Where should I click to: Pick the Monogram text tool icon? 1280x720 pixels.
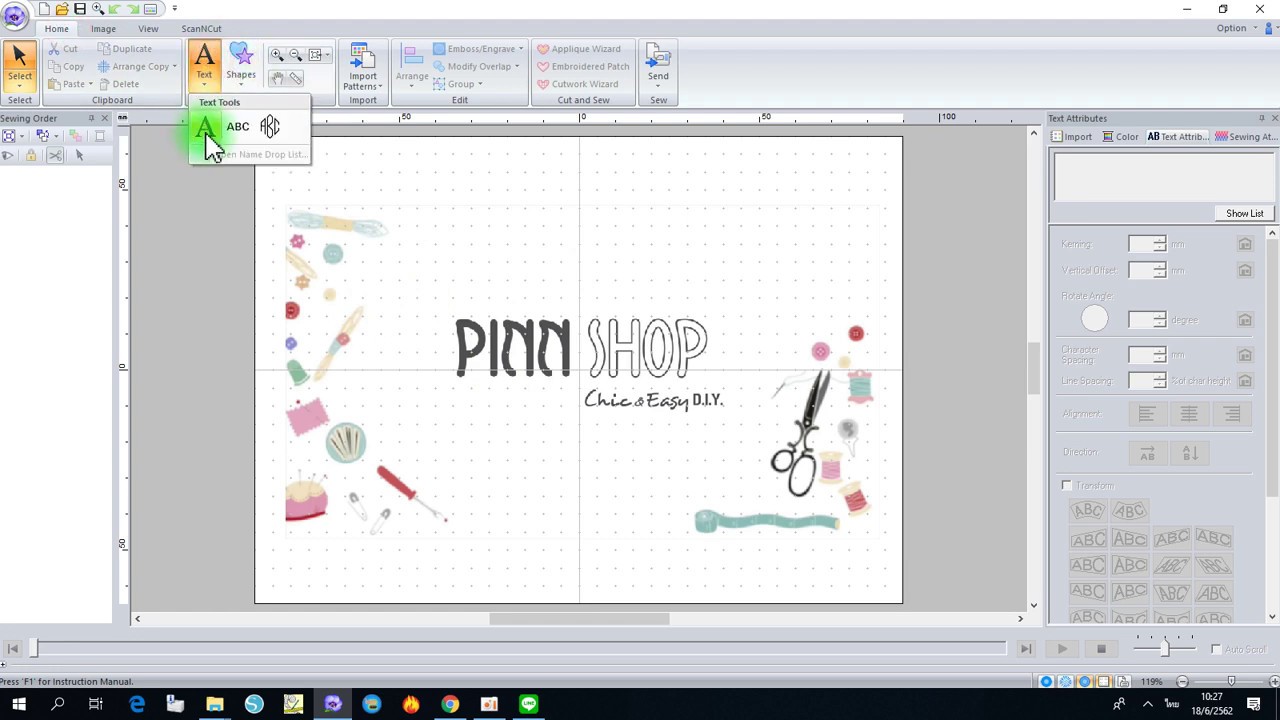coord(270,127)
